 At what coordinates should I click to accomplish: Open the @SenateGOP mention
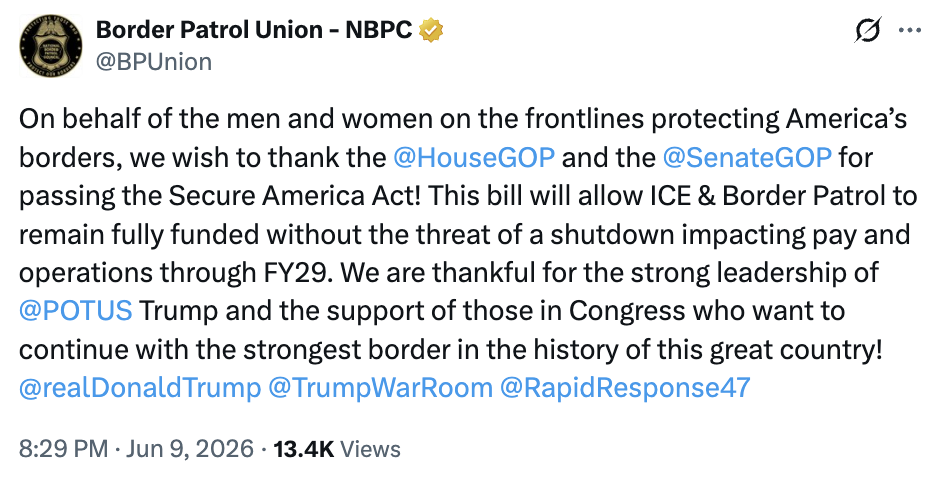pyautogui.click(x=747, y=157)
